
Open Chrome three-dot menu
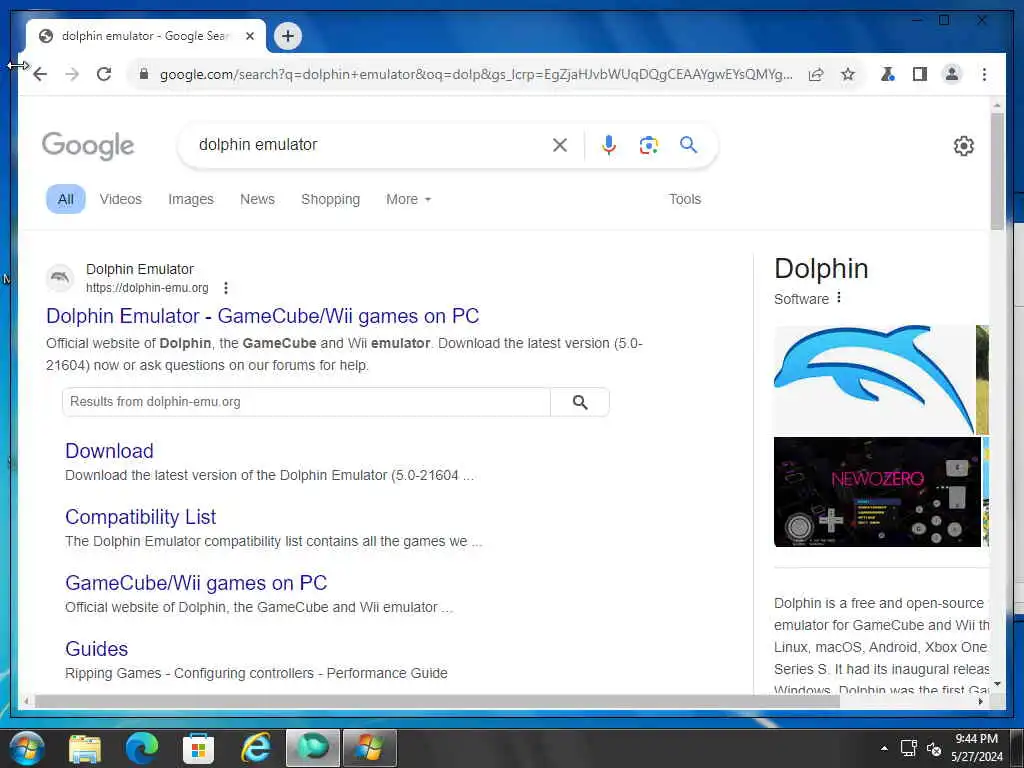(984, 74)
